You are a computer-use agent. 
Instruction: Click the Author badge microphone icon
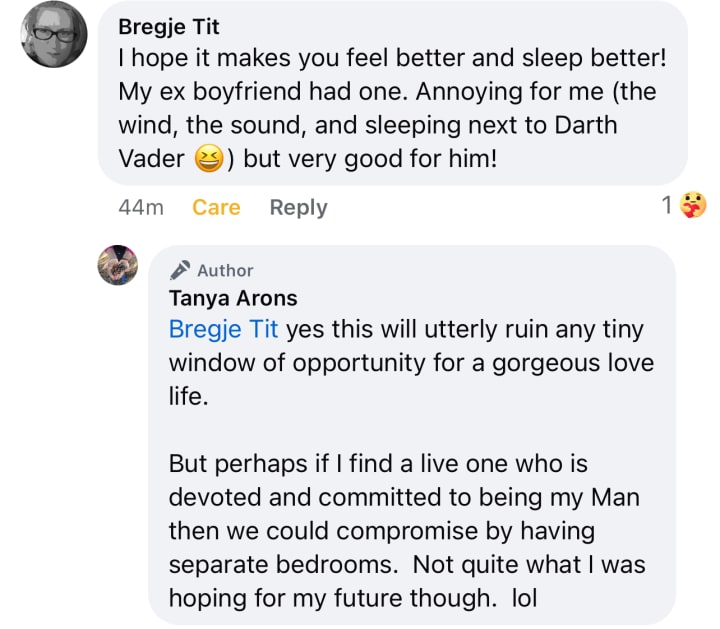pos(180,270)
